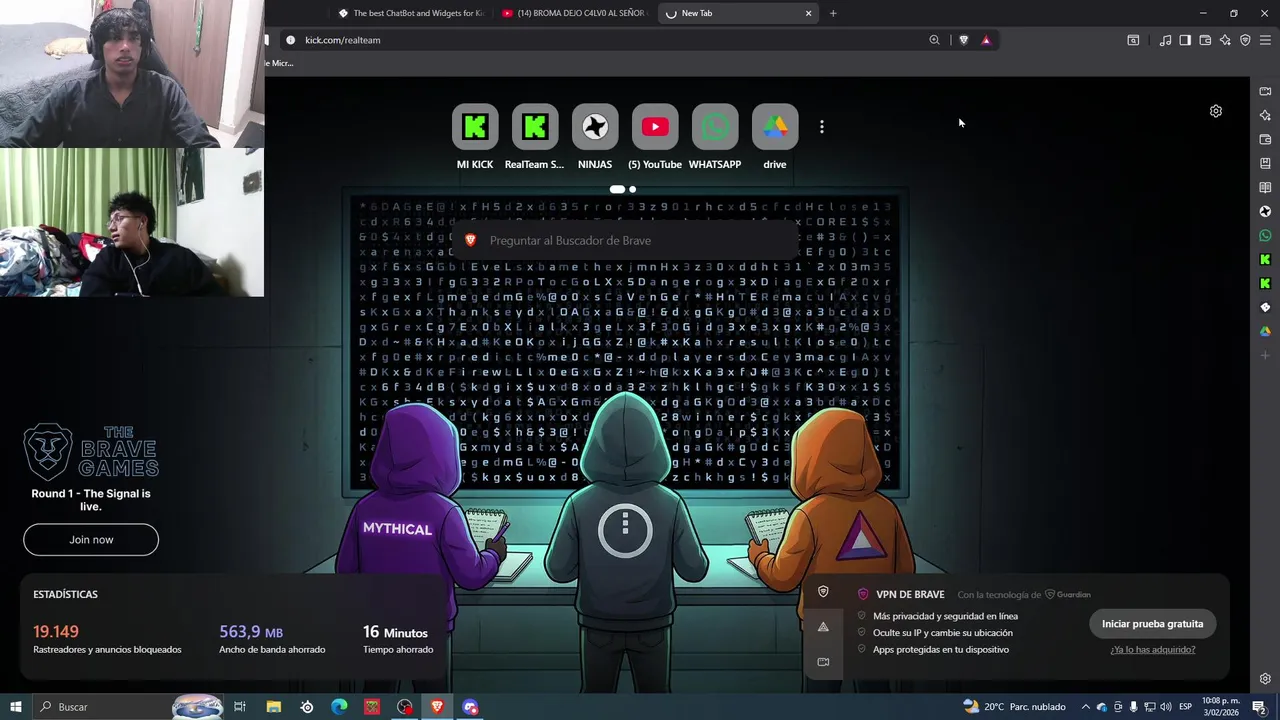Open the top sites three-dot menu
The width and height of the screenshot is (1280, 720).
822,127
